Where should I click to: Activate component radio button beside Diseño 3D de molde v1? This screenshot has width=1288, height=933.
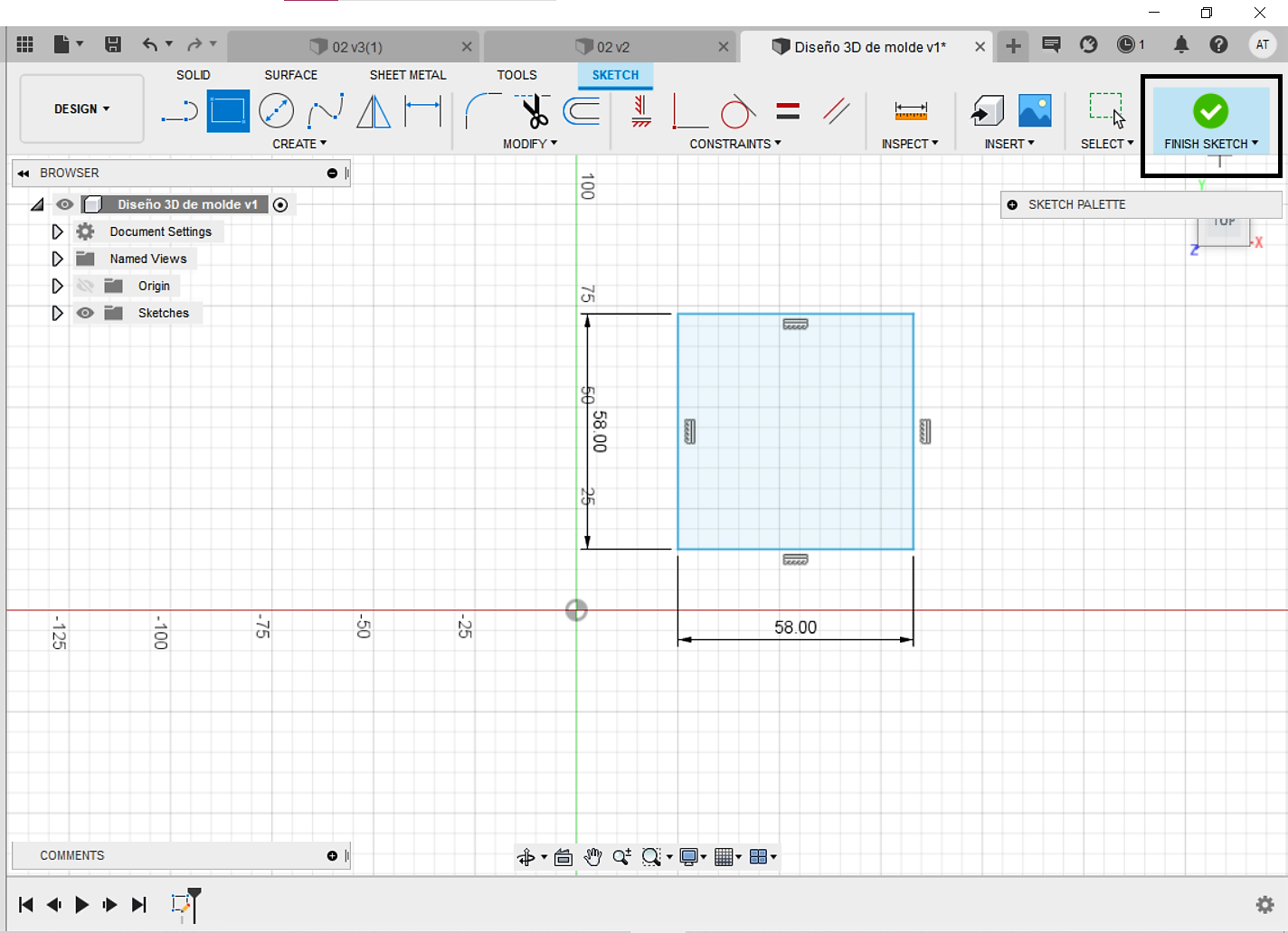(280, 204)
